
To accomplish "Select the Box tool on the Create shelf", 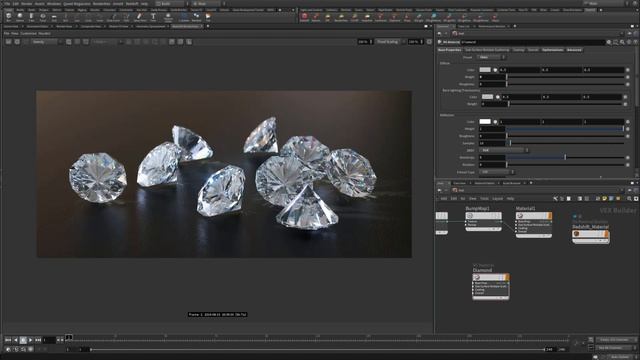I will point(9,17).
